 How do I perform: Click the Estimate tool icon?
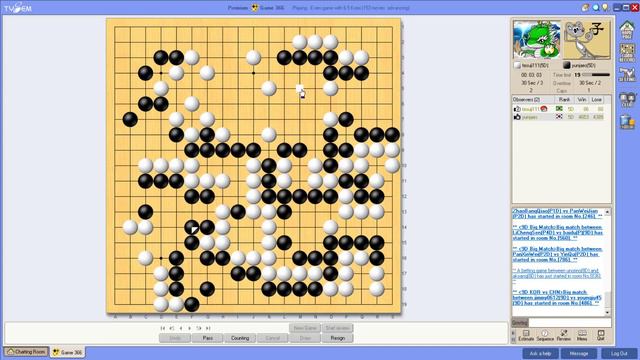(x=526, y=336)
